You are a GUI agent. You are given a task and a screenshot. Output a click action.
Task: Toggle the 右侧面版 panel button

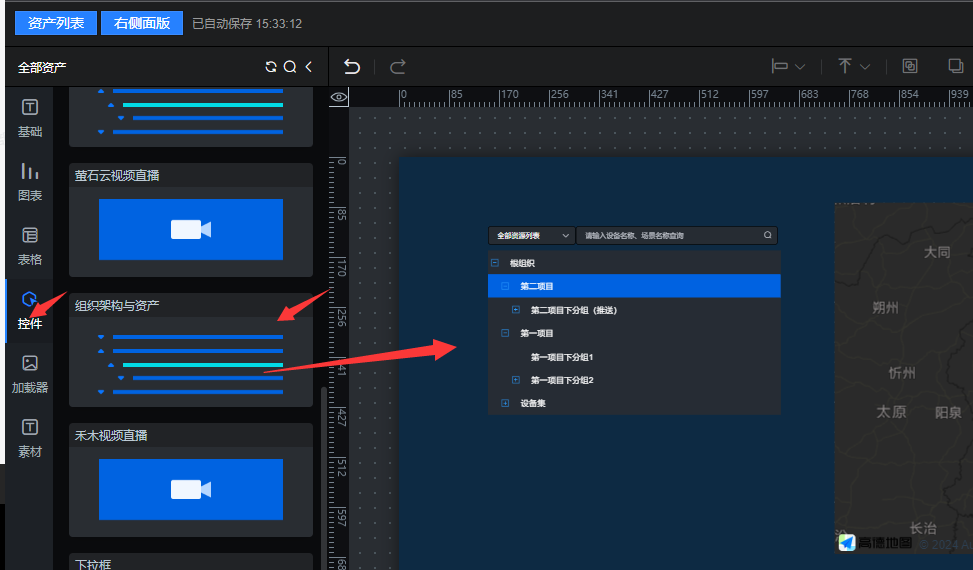pyautogui.click(x=142, y=23)
